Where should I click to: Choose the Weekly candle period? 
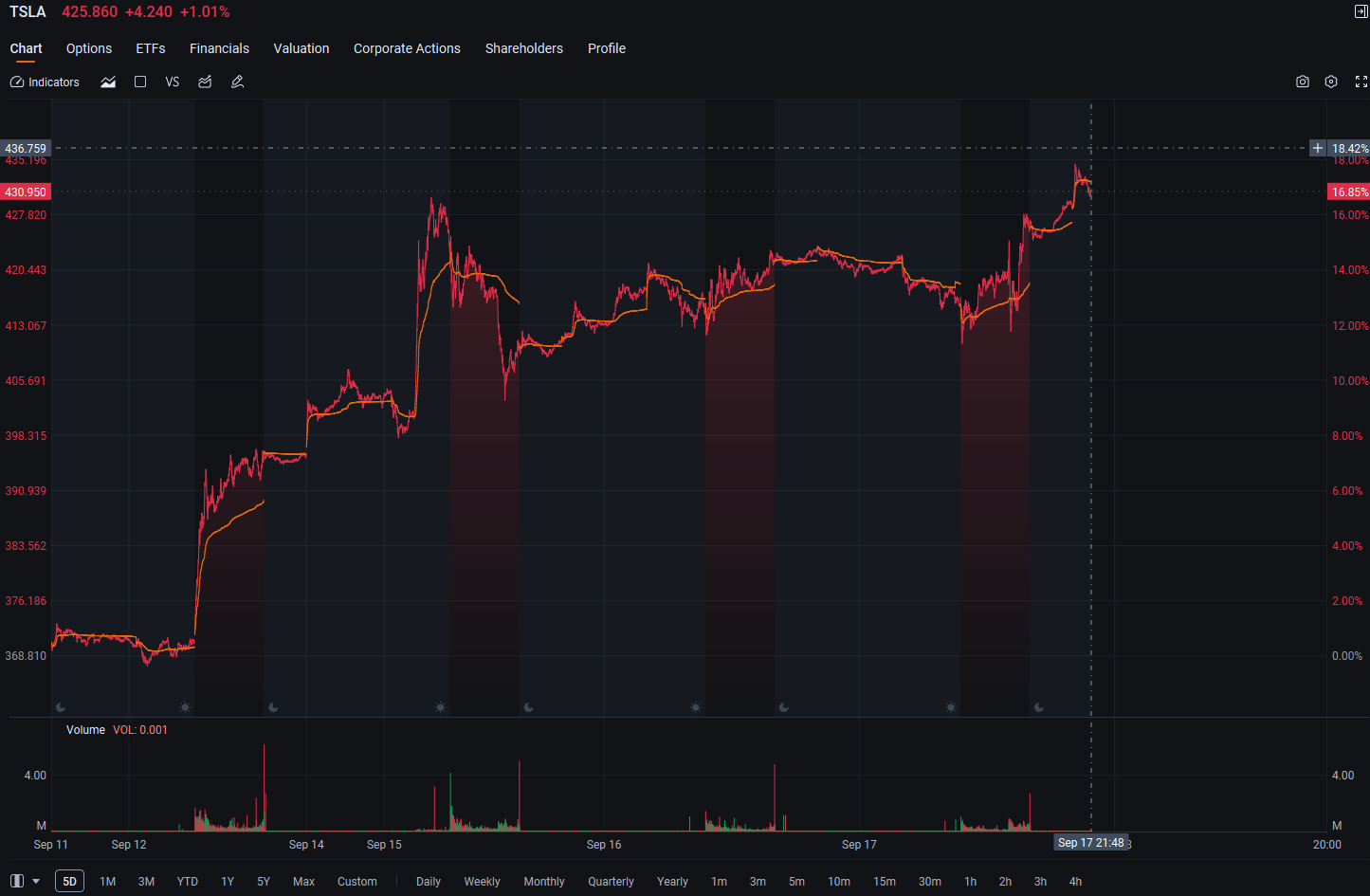(482, 882)
